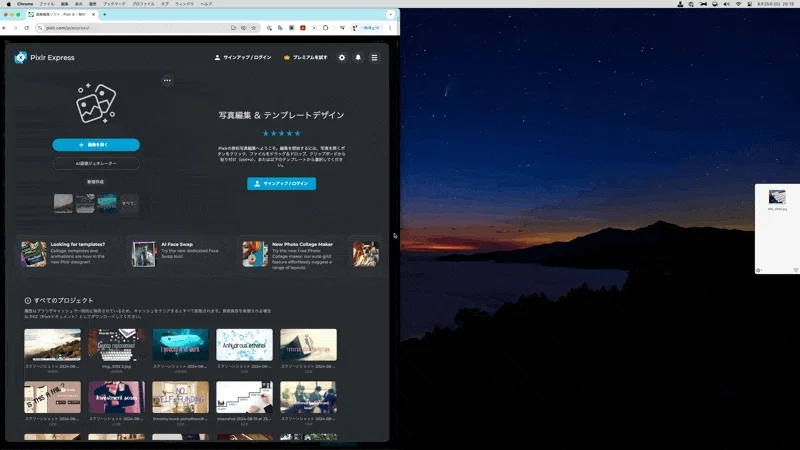Open the 'New Photo Collage Maker' card
800x450 pixels.
288,254
